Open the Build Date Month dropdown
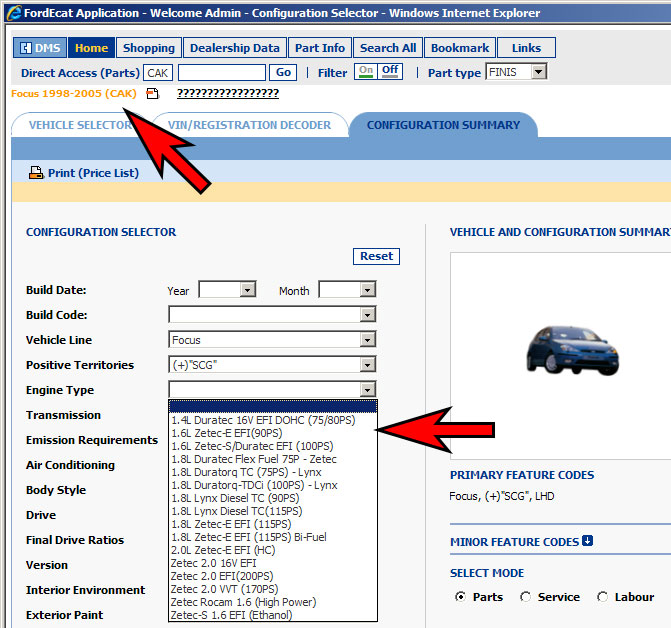Screen dimensions: 671x628 click(x=367, y=290)
